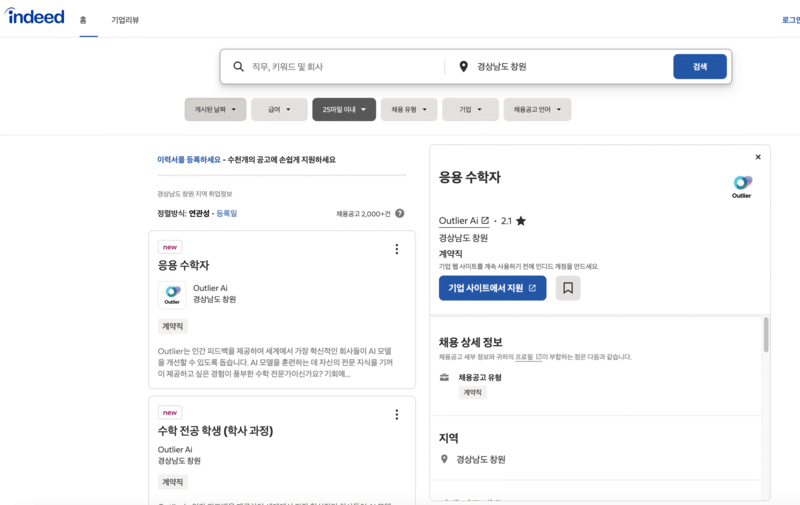Open the 응용 수학자 job title in list

click(x=183, y=265)
